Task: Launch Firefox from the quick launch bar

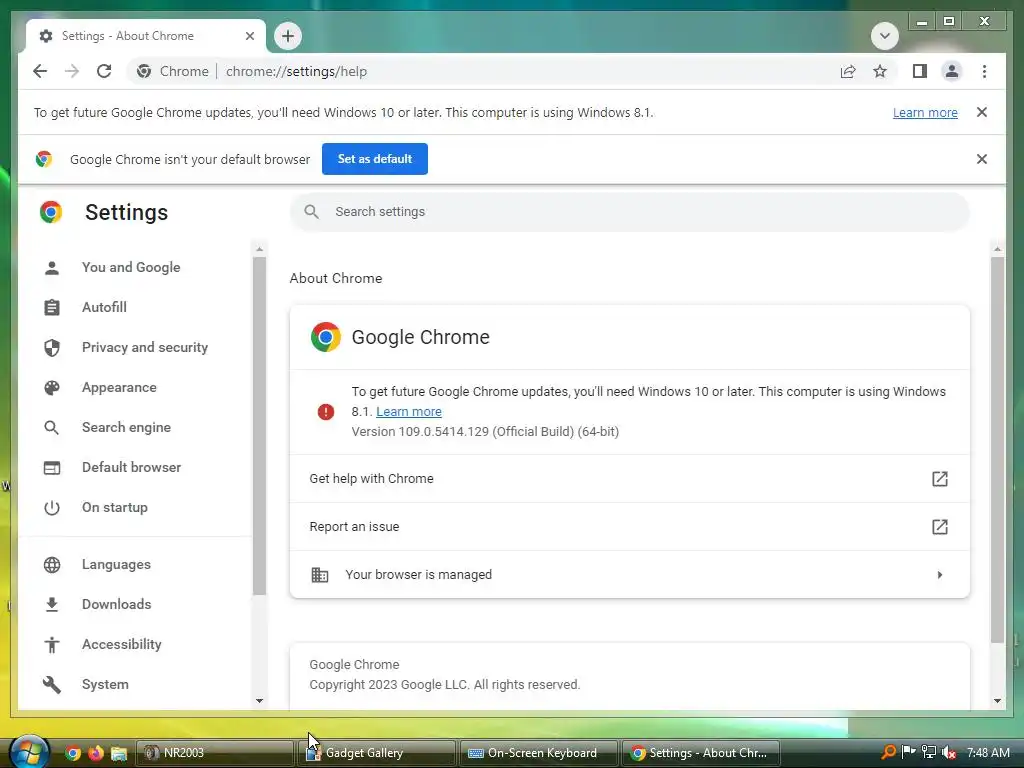Action: tap(95, 753)
